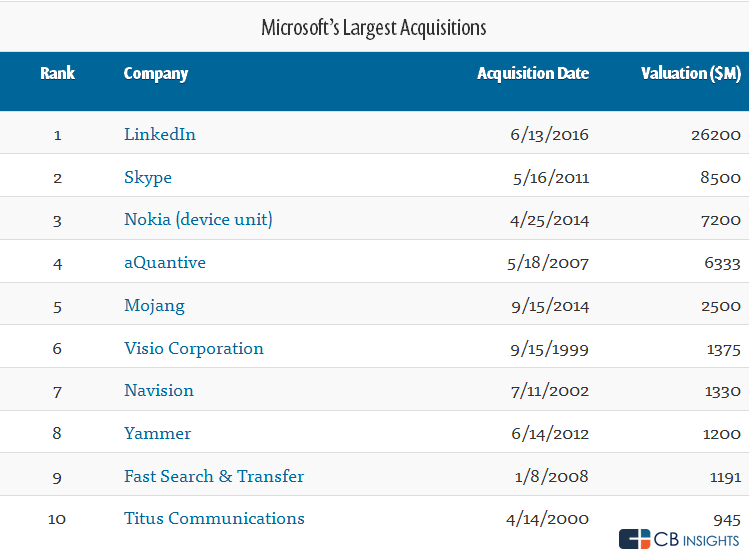Select the Visio Corporation link

point(194,348)
